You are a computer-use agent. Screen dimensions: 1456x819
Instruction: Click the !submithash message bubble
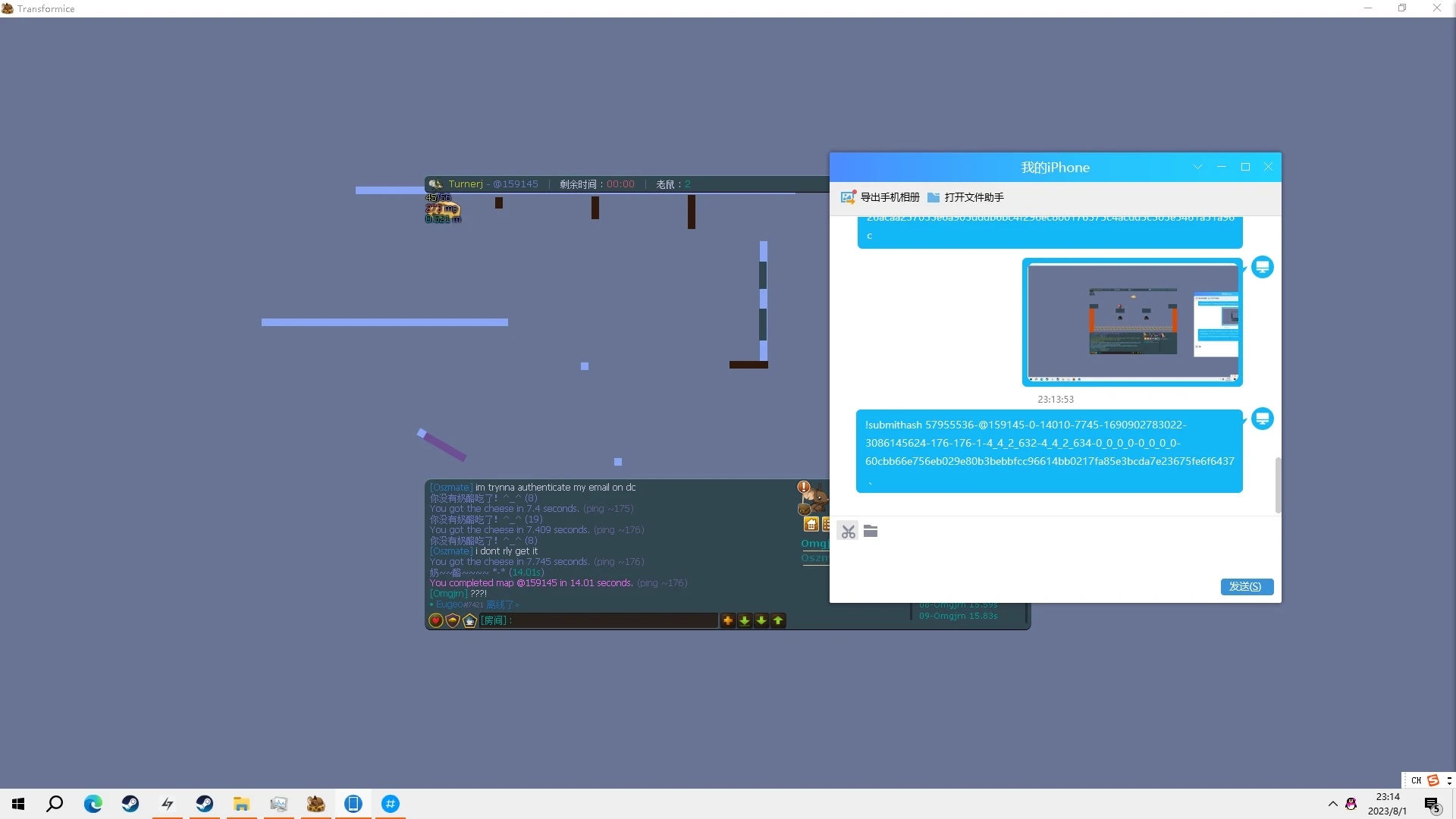(x=1050, y=451)
